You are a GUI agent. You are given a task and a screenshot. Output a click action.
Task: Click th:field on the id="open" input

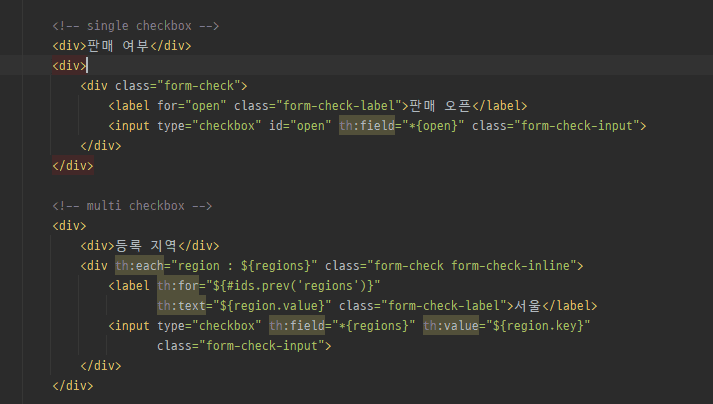click(367, 126)
